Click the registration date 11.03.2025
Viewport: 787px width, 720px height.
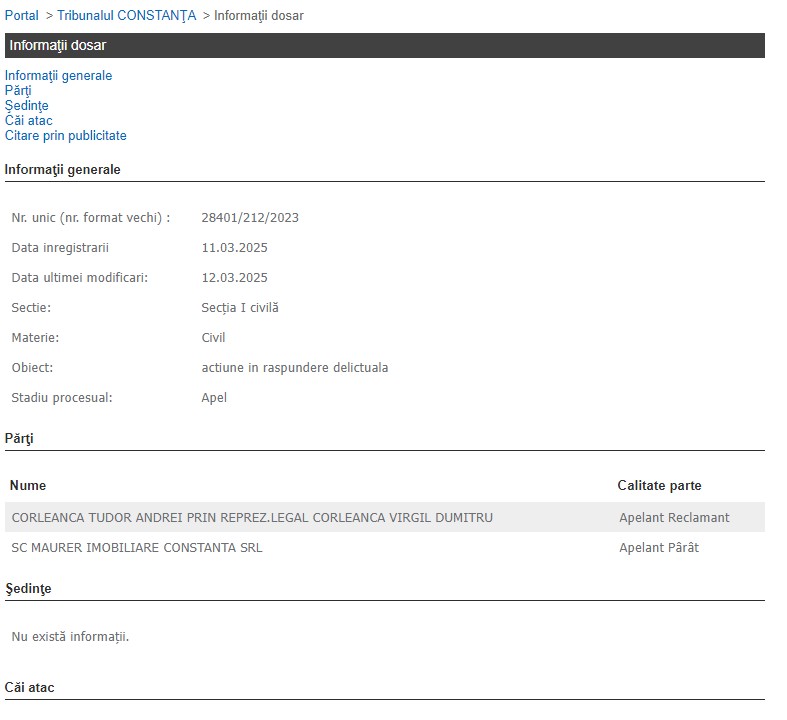[x=234, y=248]
